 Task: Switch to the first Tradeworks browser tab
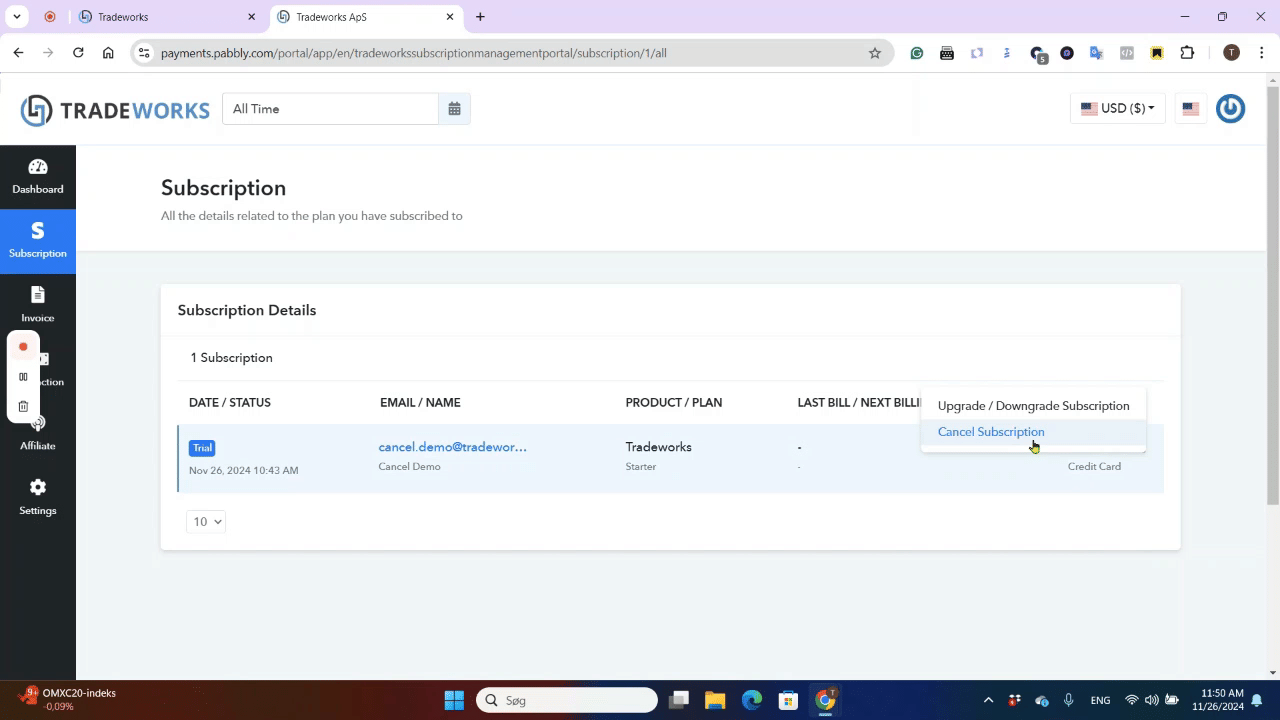pos(165,17)
